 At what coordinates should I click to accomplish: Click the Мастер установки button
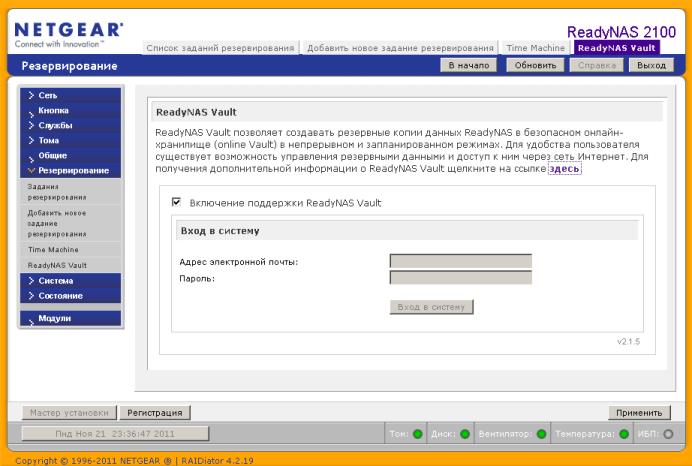69,413
